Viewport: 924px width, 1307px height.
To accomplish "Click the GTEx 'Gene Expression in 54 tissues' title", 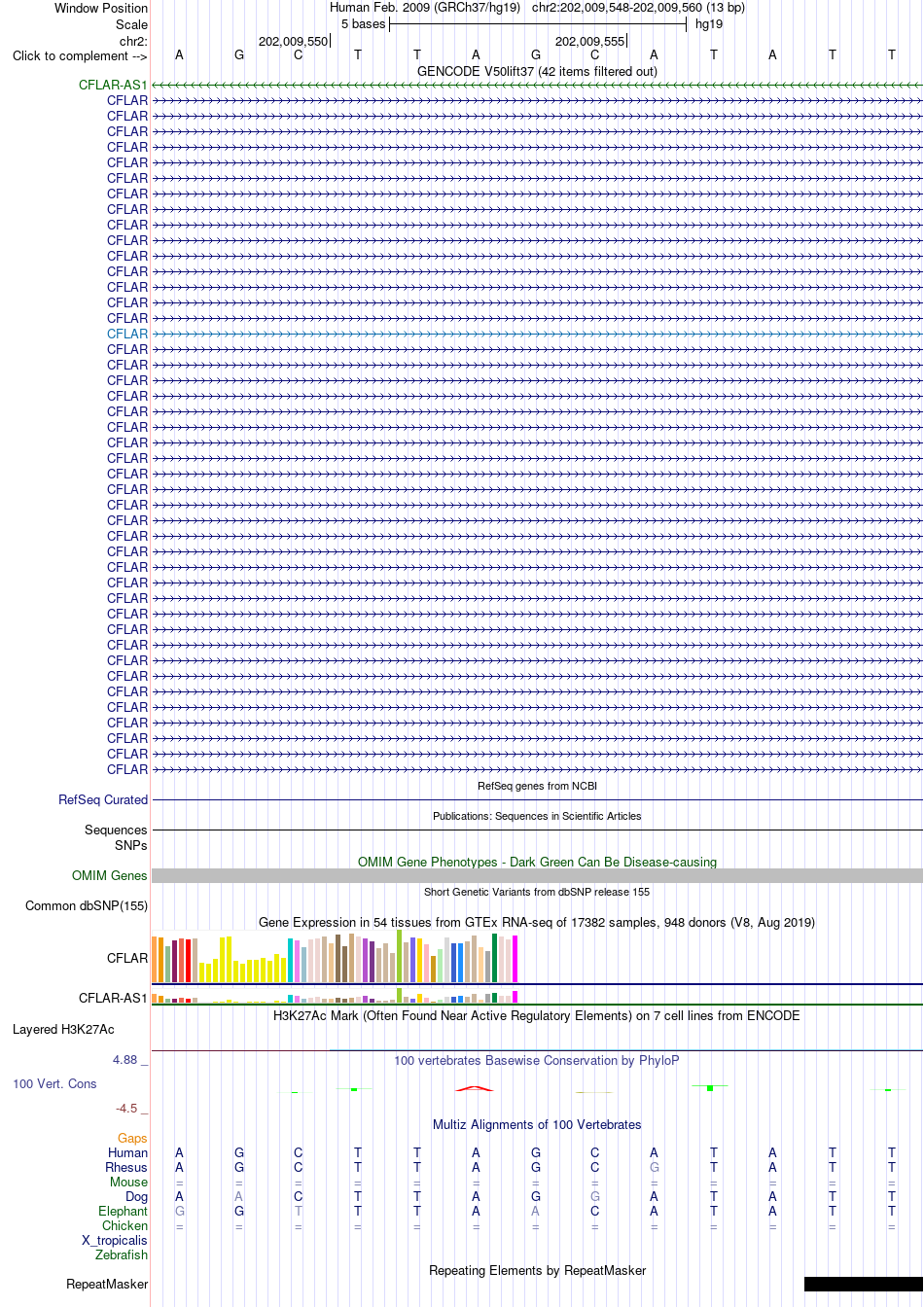I will [x=537, y=922].
